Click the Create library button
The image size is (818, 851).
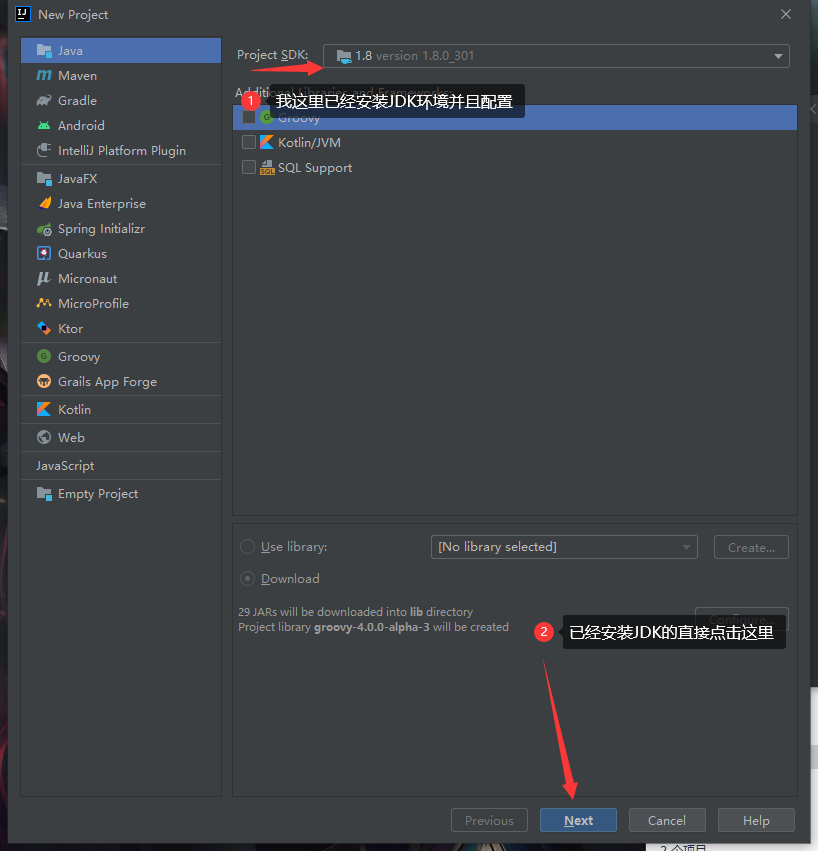tap(751, 547)
